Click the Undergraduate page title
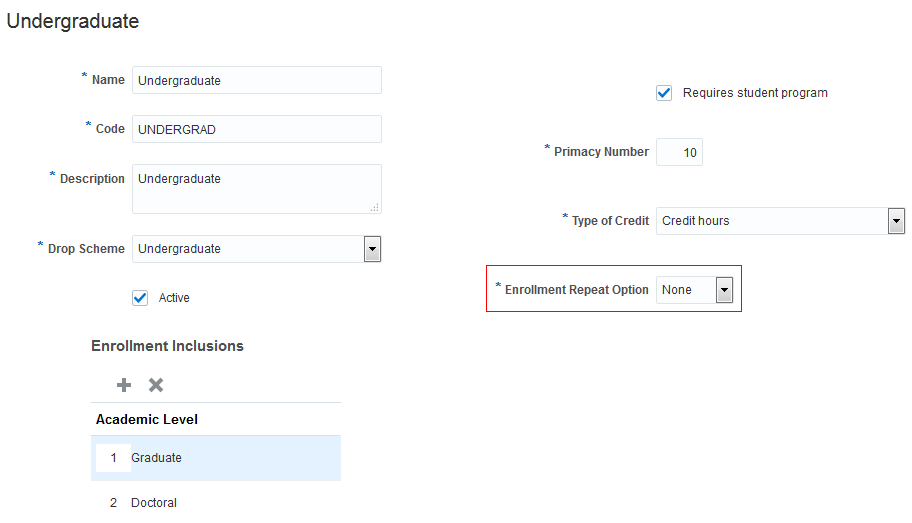This screenshot has width=912, height=523. click(73, 21)
